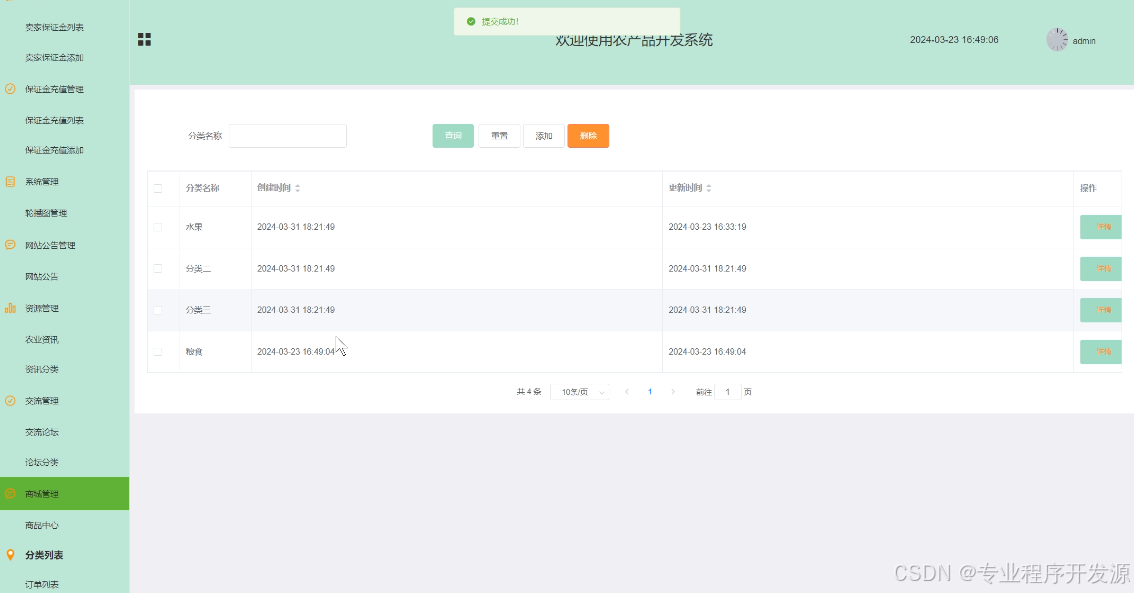Click the header datetime 2024-03-23 16:49:06

point(954,40)
